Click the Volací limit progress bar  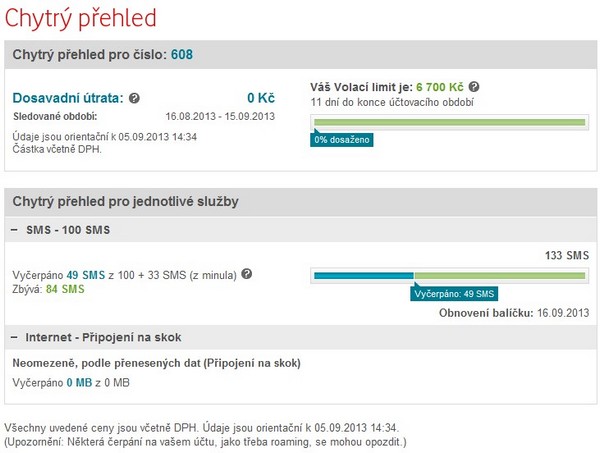pos(450,122)
